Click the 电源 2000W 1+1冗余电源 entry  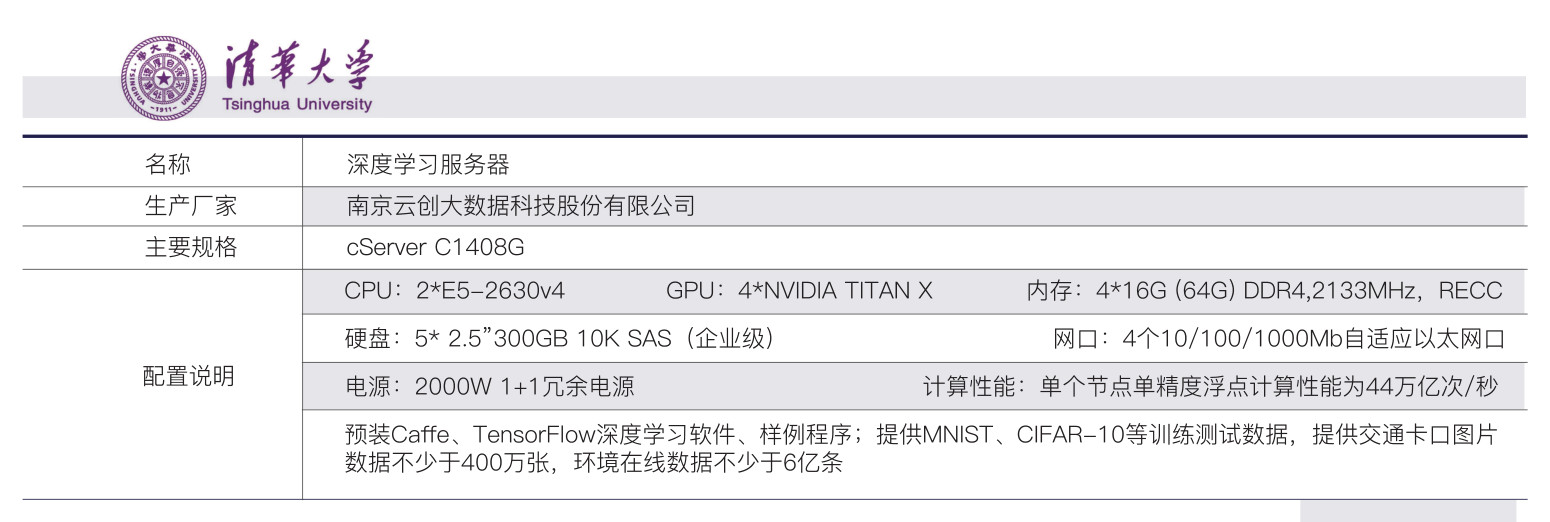point(489,387)
